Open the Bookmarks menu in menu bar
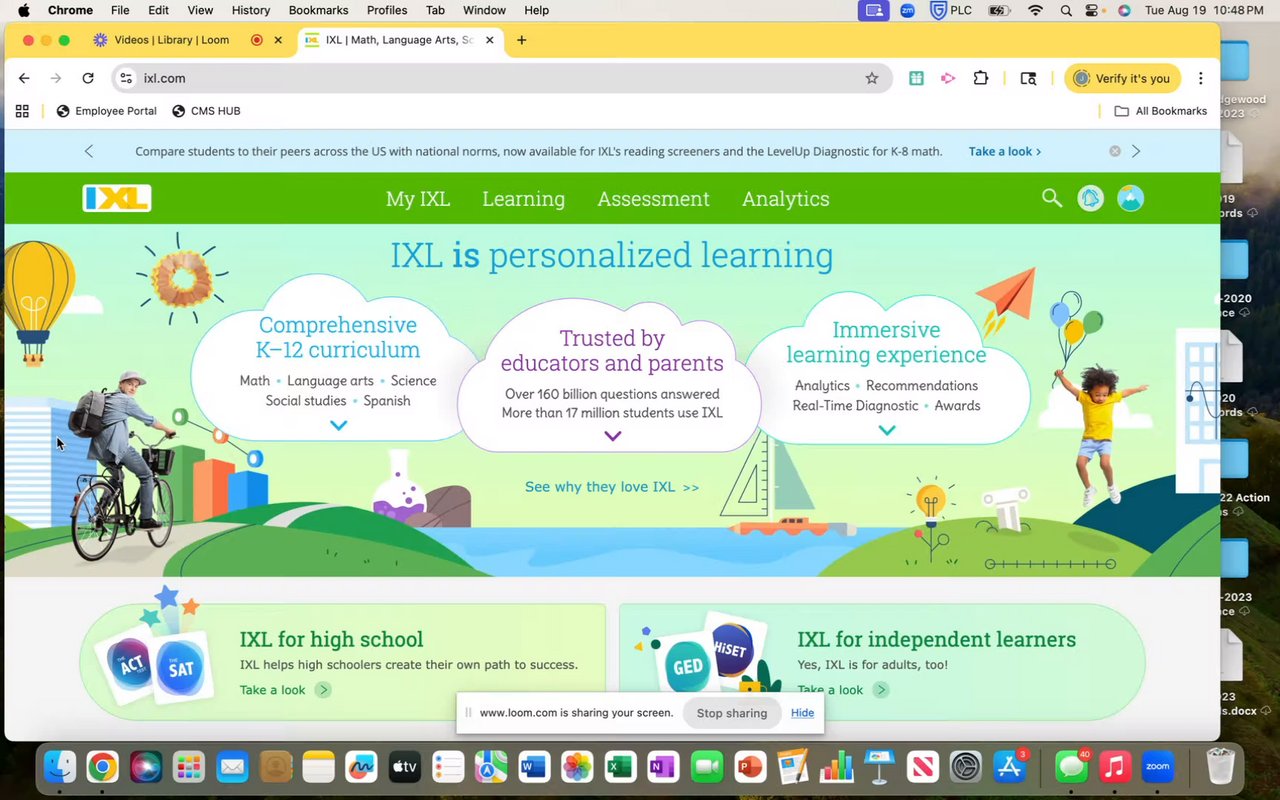This screenshot has height=800, width=1280. (318, 10)
